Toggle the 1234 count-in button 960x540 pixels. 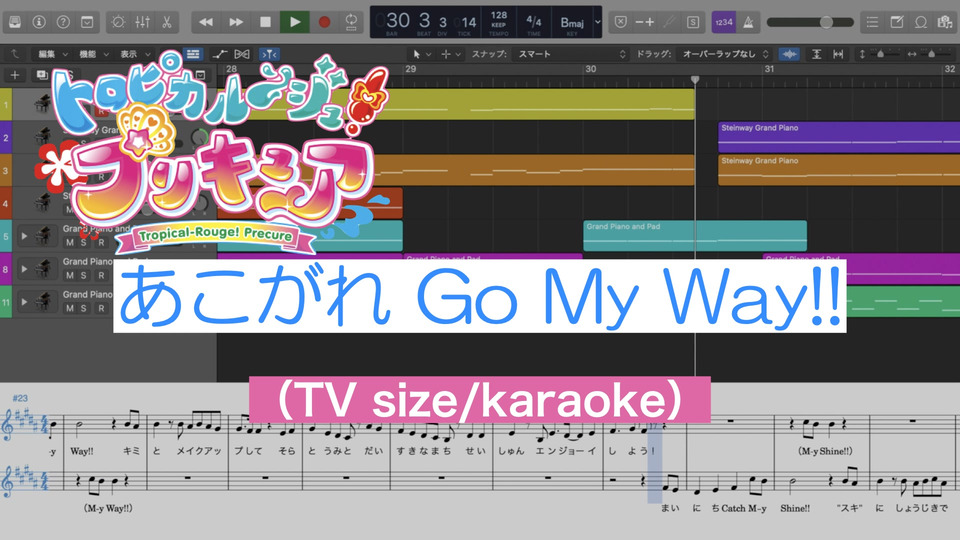pos(724,22)
